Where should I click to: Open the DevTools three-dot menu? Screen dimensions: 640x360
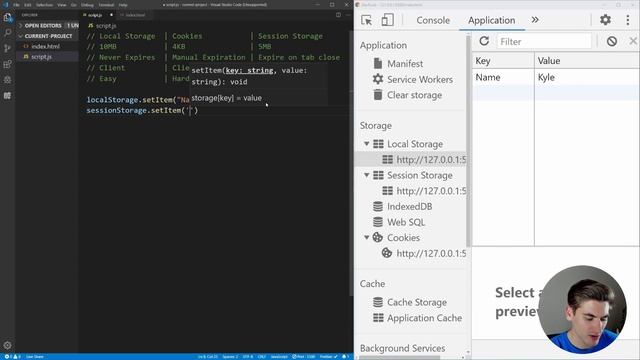(x=628, y=20)
